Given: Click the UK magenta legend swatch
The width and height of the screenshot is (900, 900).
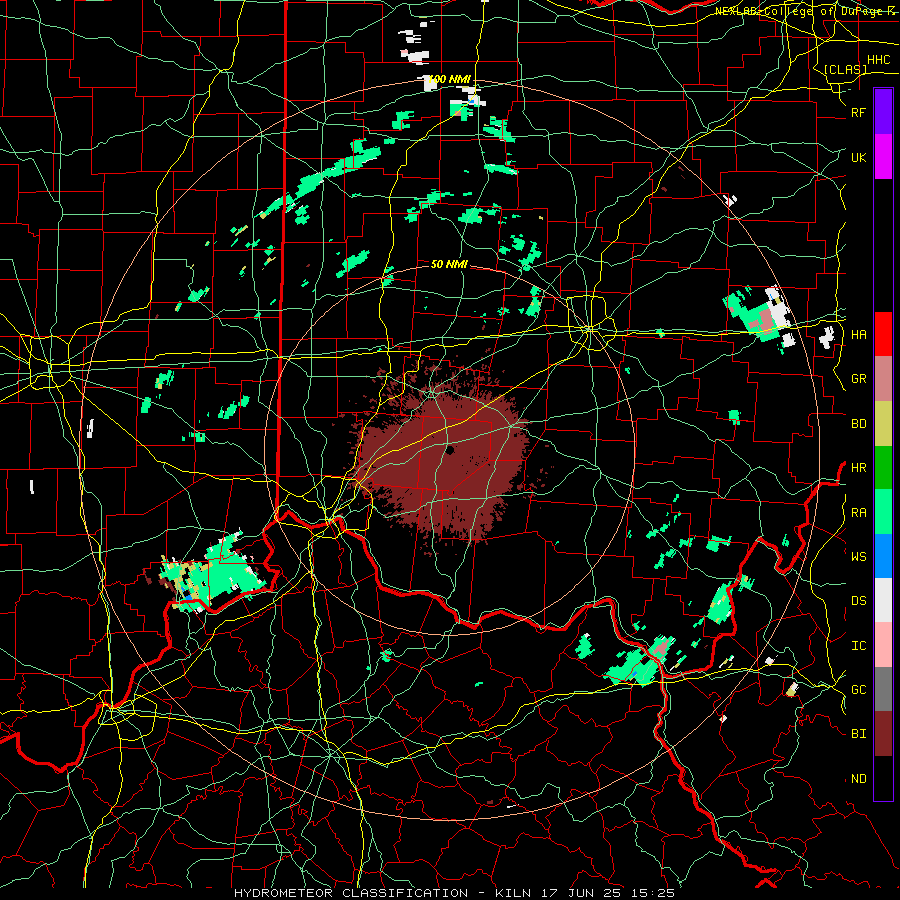Looking at the screenshot, I should click(883, 157).
